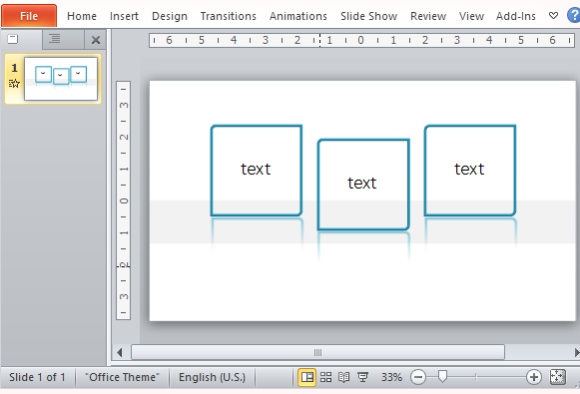The width and height of the screenshot is (580, 394).
Task: Click the horizontal scrollbar left arrow
Action: point(119,352)
